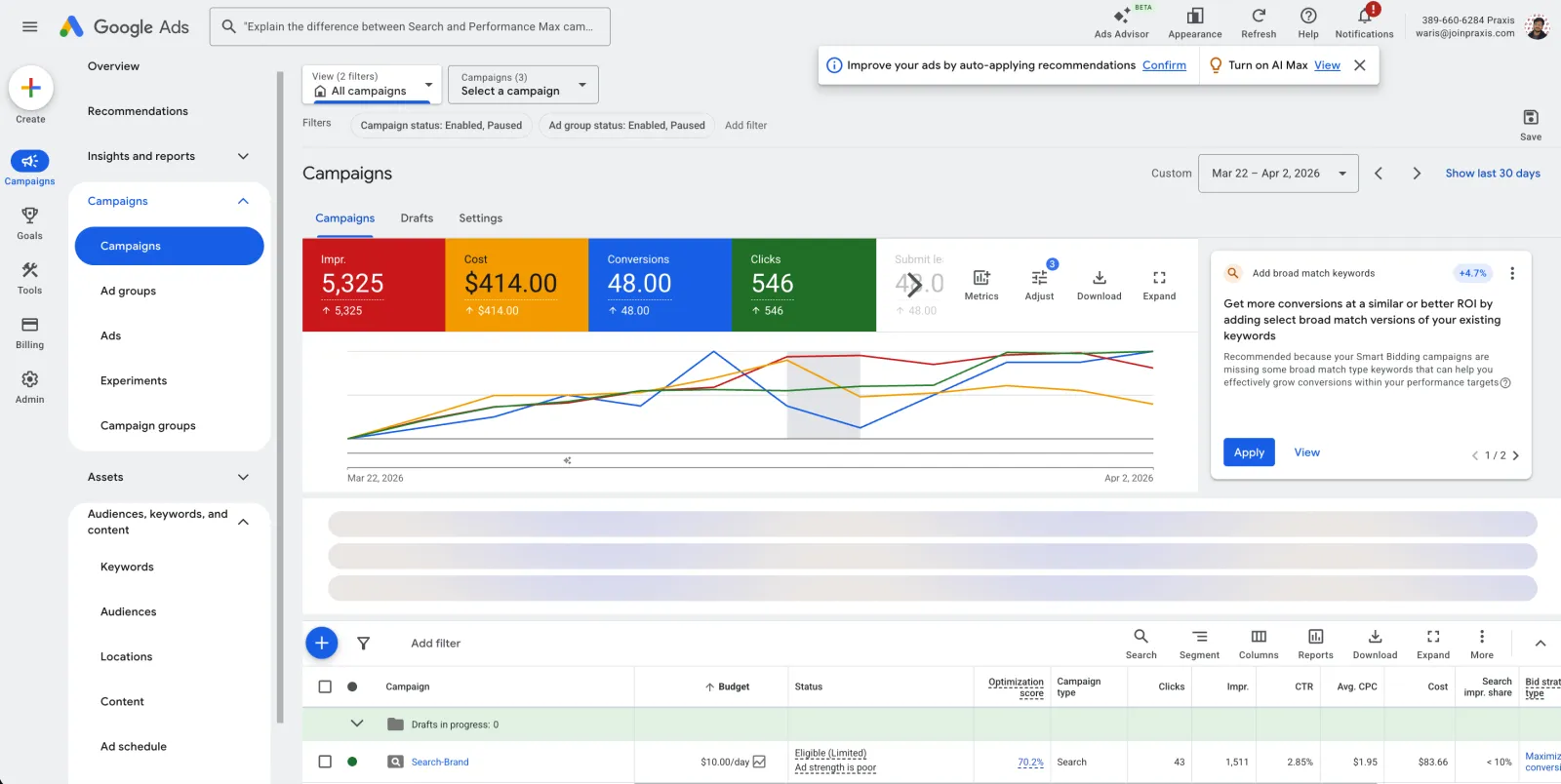Open the date range dropdown
The width and height of the screenshot is (1561, 784).
(1278, 174)
